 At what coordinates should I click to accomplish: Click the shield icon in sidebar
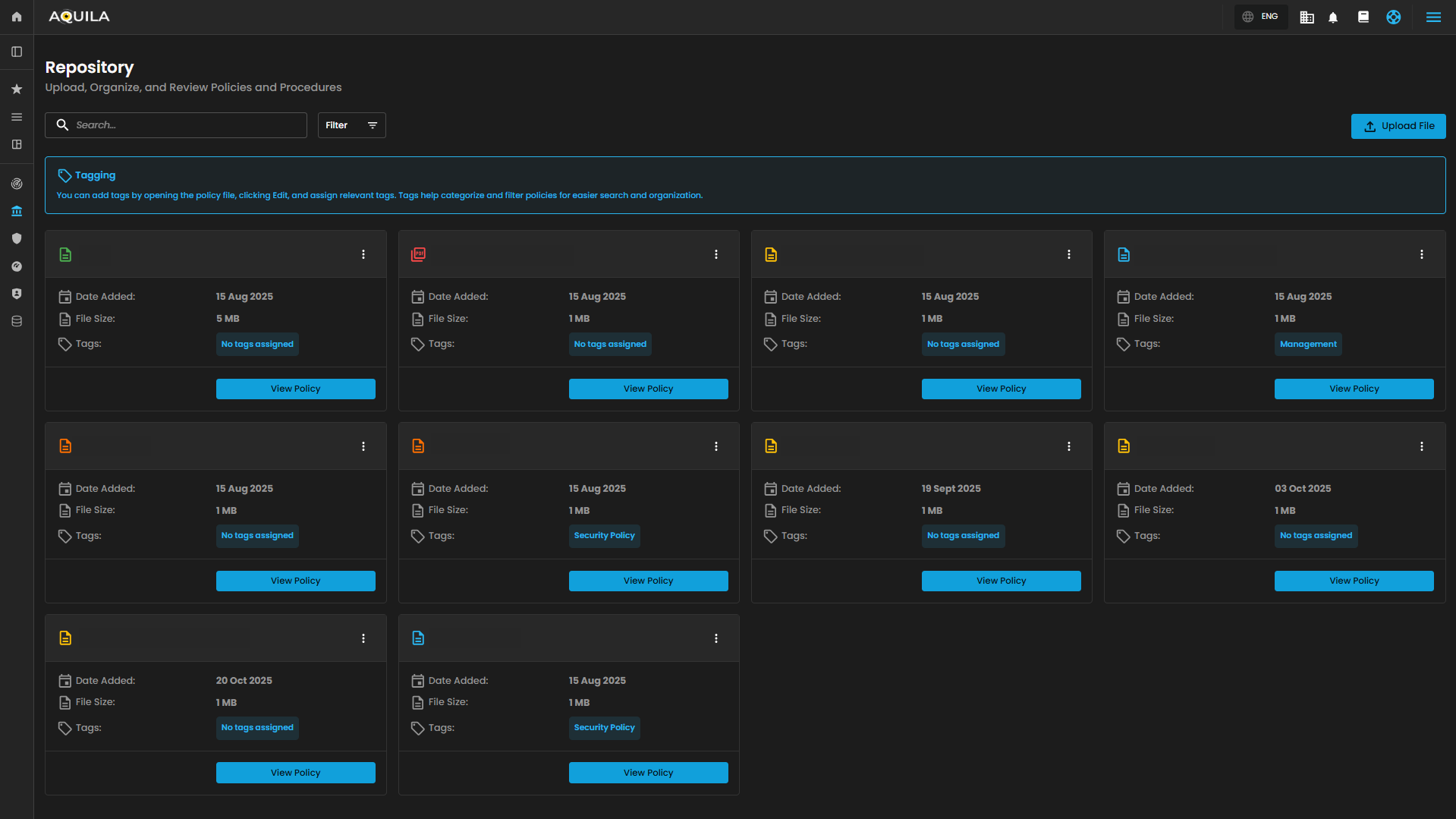pyautogui.click(x=17, y=238)
